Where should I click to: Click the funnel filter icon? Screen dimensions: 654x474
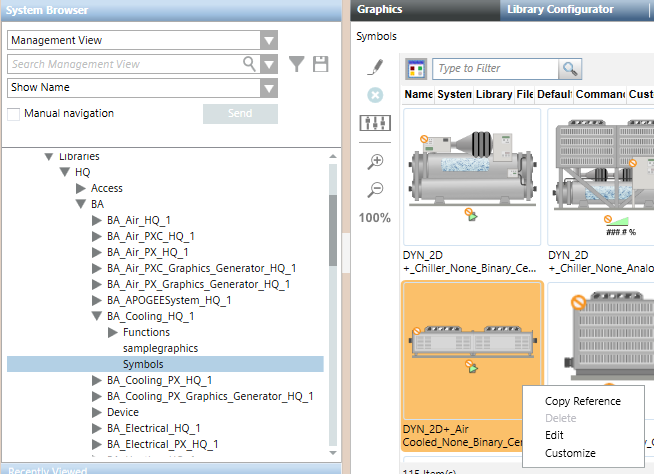(296, 64)
